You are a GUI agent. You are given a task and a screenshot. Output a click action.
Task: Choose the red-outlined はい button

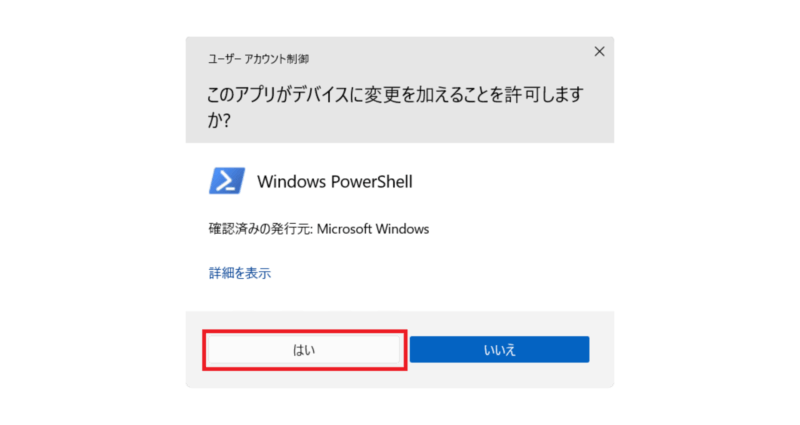coord(304,349)
